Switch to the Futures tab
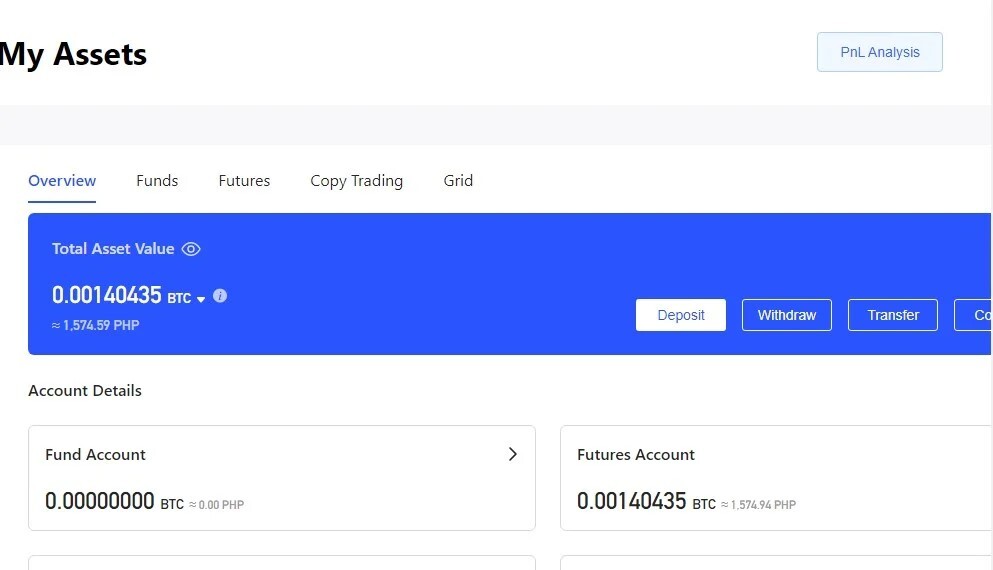Viewport: 993px width, 570px height. [244, 180]
